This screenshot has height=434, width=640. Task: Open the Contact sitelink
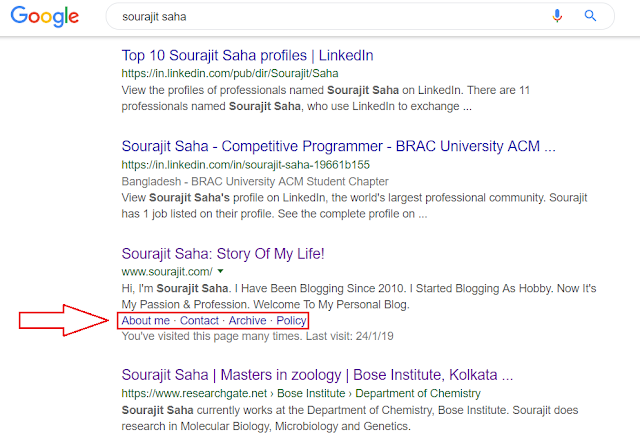pos(199,320)
